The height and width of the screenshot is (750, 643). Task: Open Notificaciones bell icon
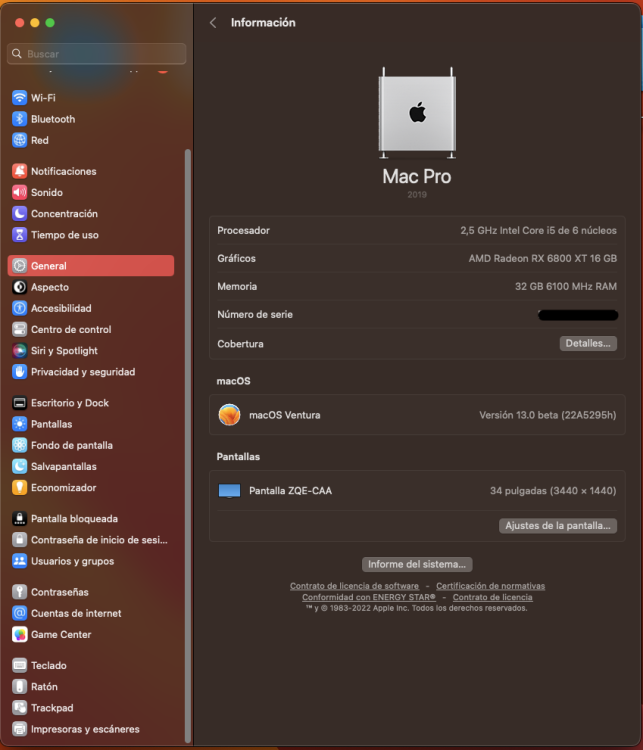pos(20,171)
